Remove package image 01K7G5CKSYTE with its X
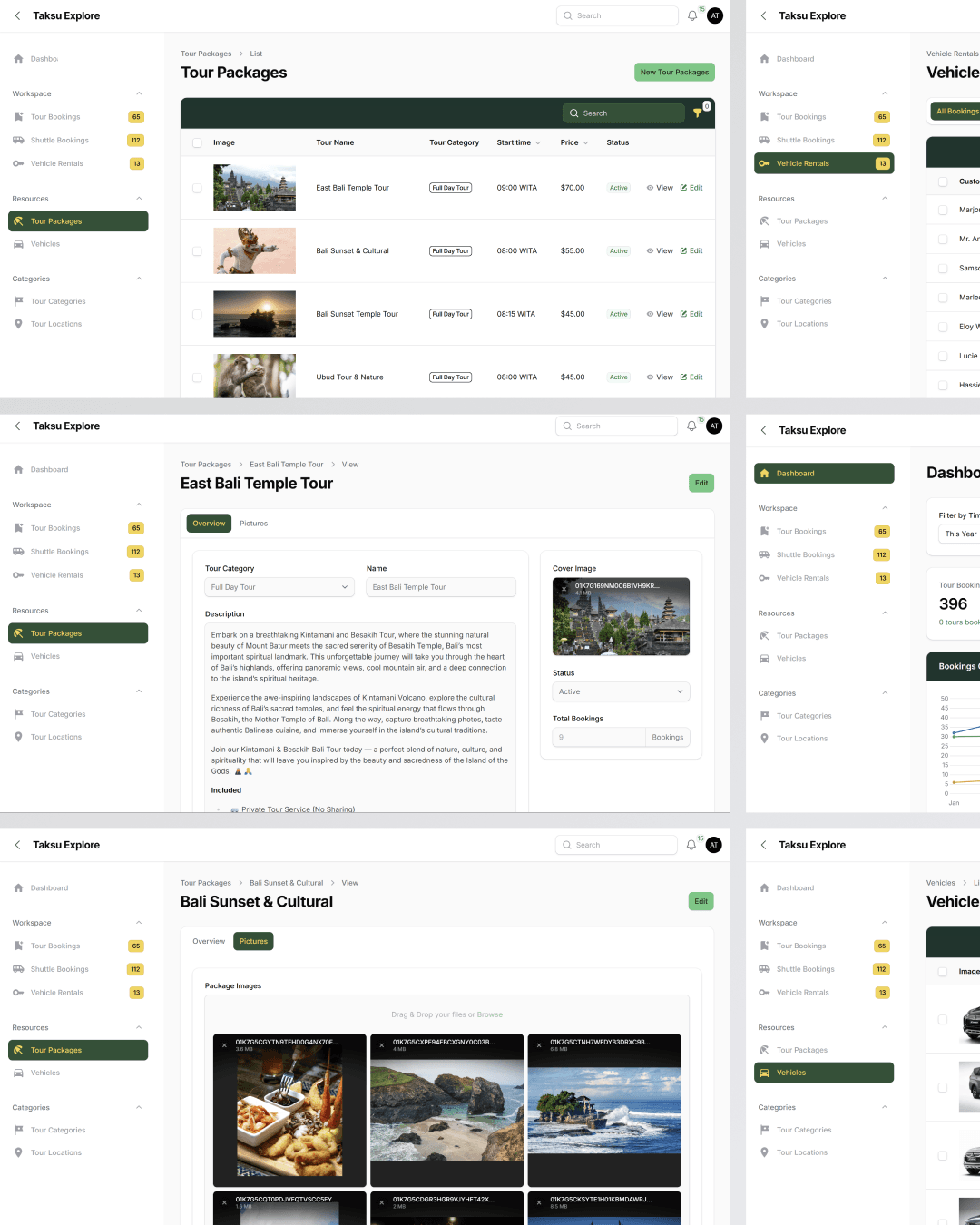 (x=539, y=1201)
